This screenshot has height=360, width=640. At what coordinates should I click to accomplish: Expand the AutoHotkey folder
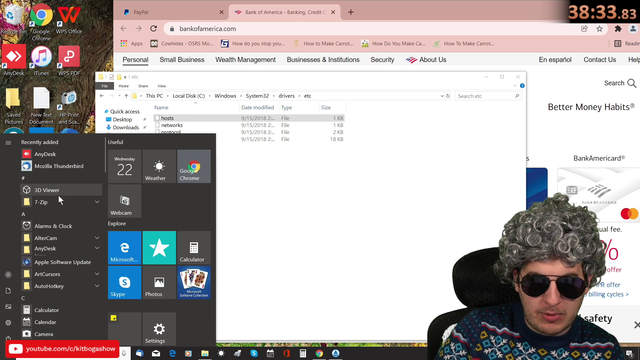tap(97, 286)
